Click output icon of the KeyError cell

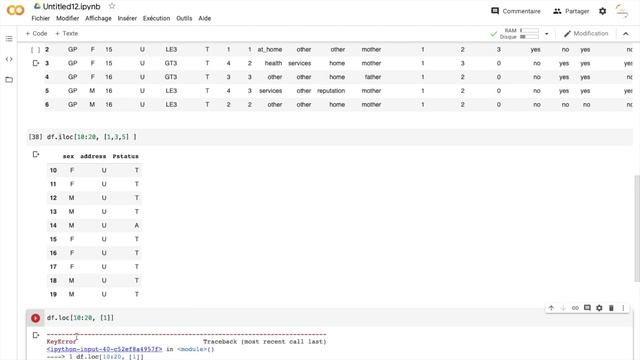pos(36,335)
